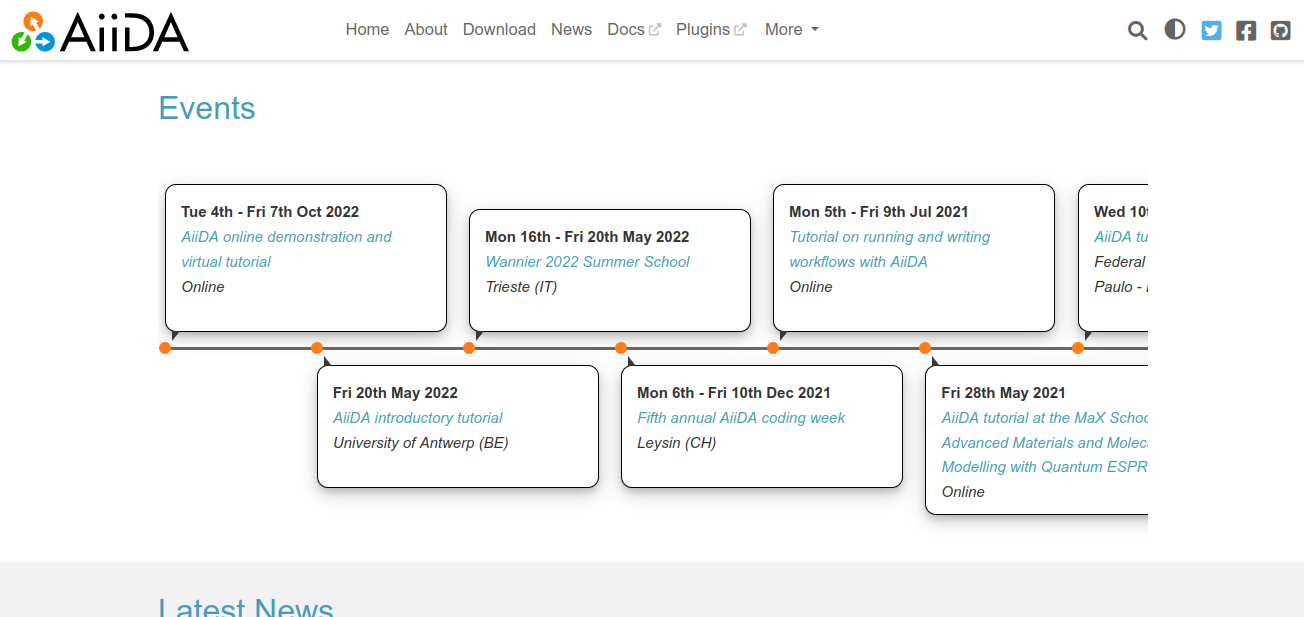1304x617 pixels.
Task: Click 'Online' in the Fri 28th May 2021 card
Action: pyautogui.click(x=963, y=492)
